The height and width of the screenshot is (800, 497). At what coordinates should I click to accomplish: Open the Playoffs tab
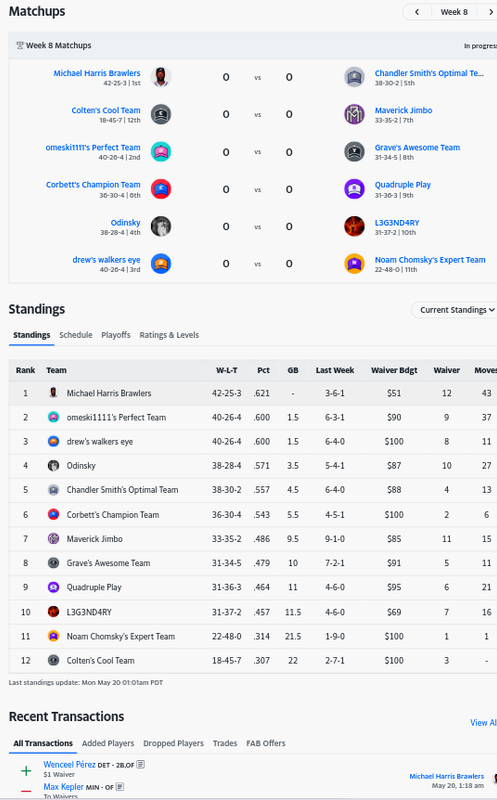coord(116,335)
